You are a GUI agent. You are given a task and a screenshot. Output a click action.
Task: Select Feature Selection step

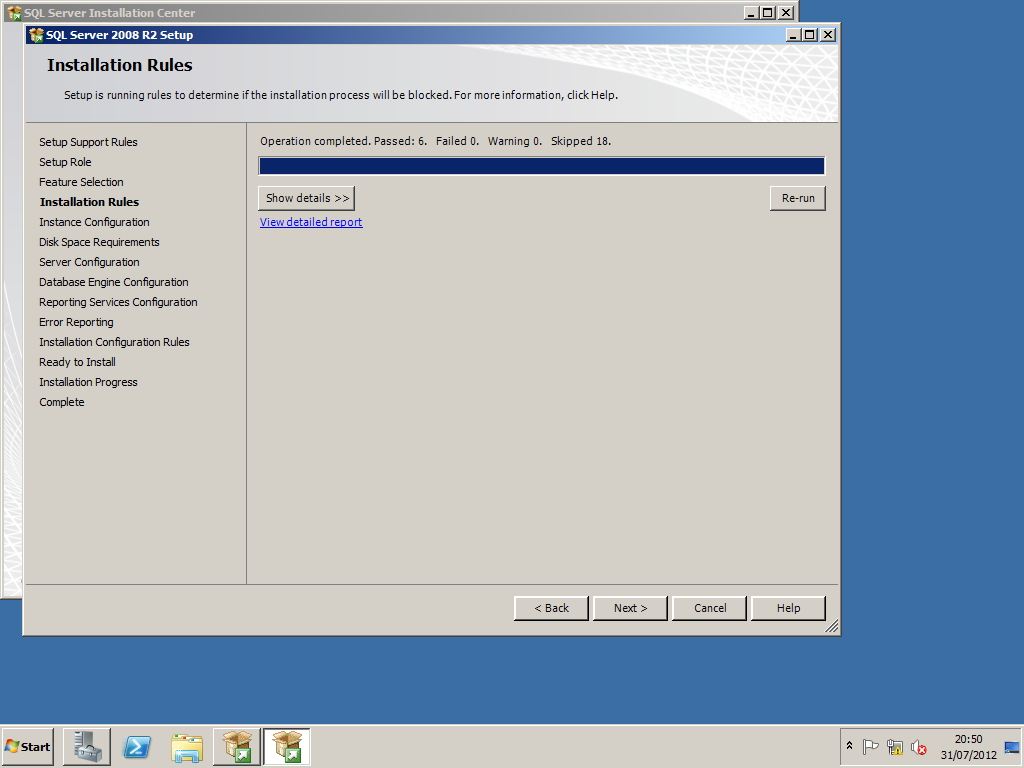click(x=81, y=182)
